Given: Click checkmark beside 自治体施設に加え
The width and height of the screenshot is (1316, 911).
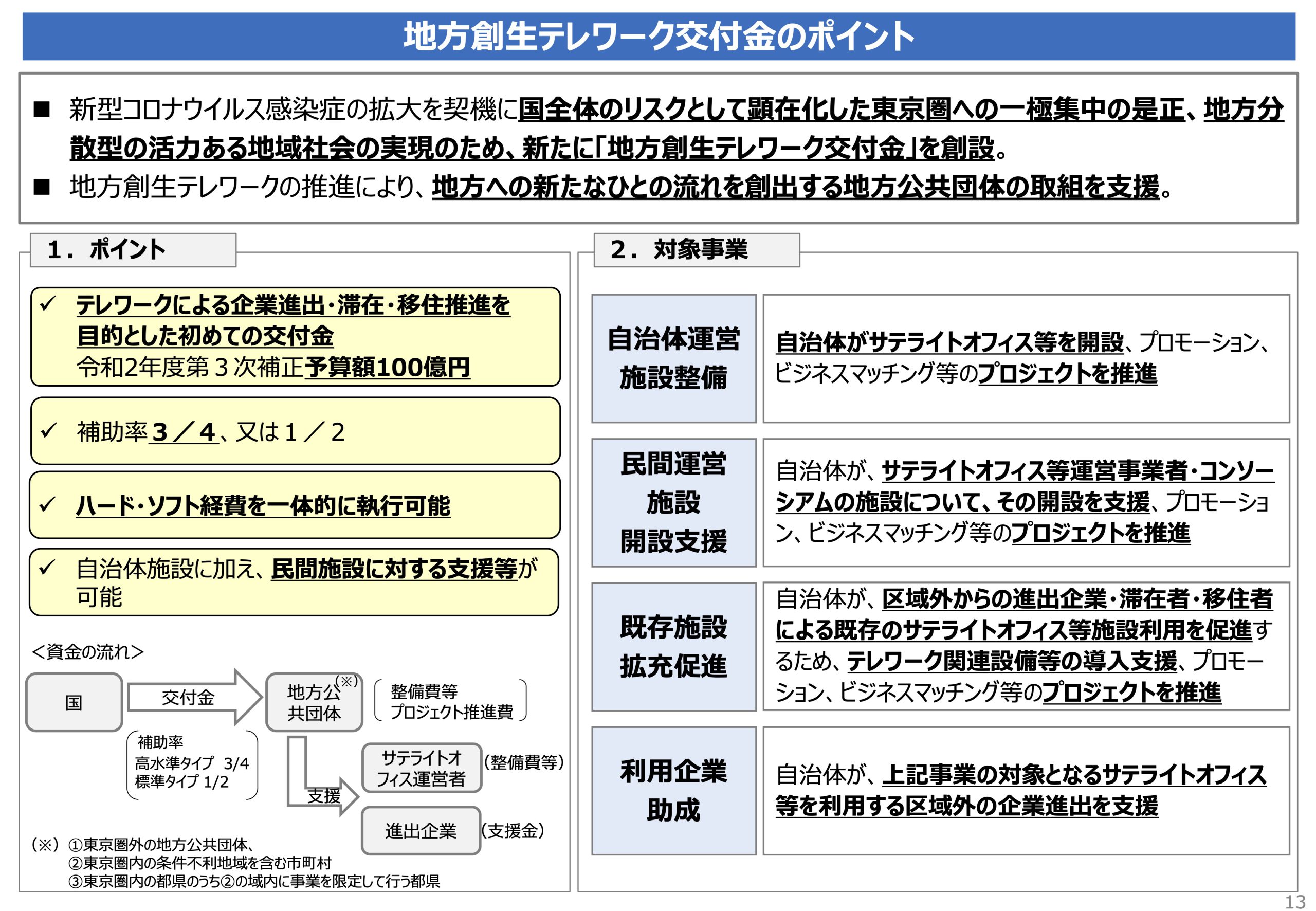Looking at the screenshot, I should [x=47, y=568].
